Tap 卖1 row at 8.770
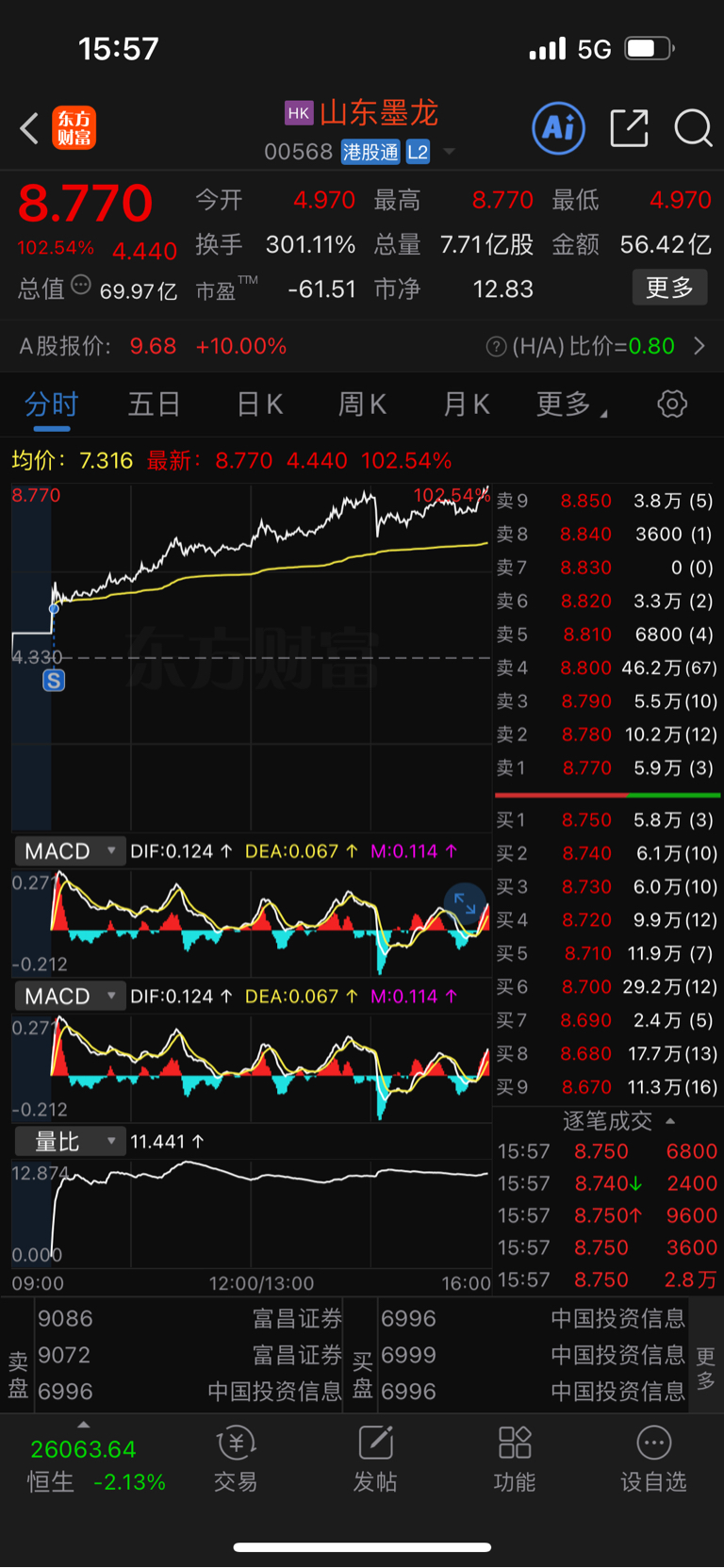 coord(606,768)
